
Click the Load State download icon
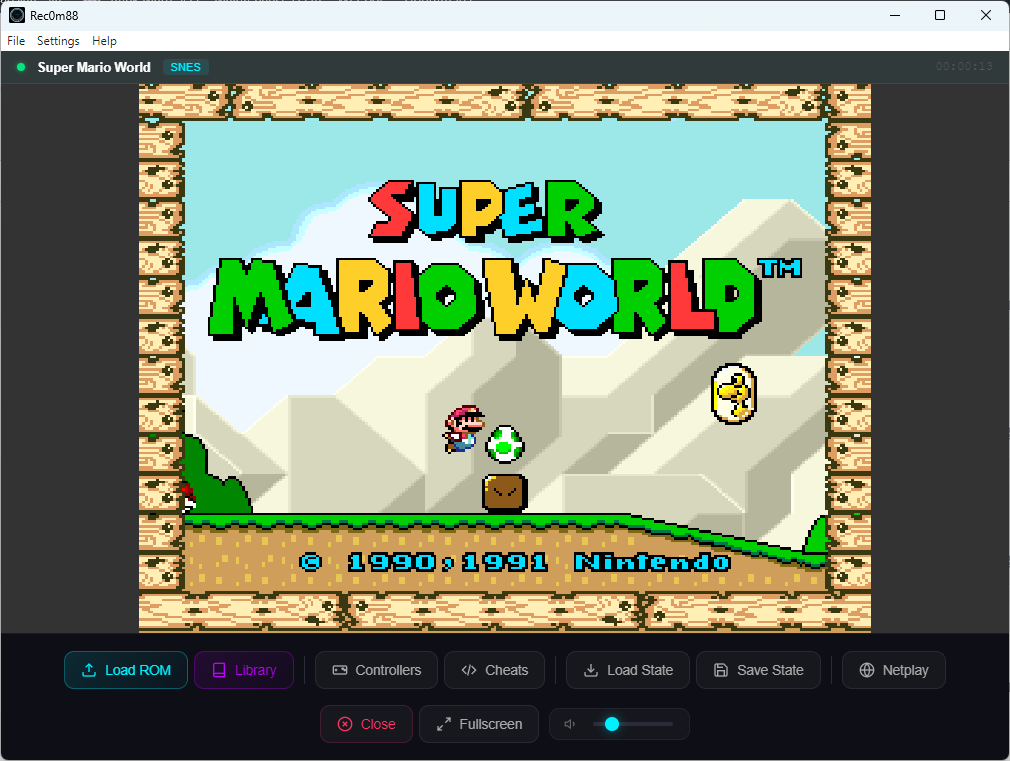pyautogui.click(x=591, y=670)
